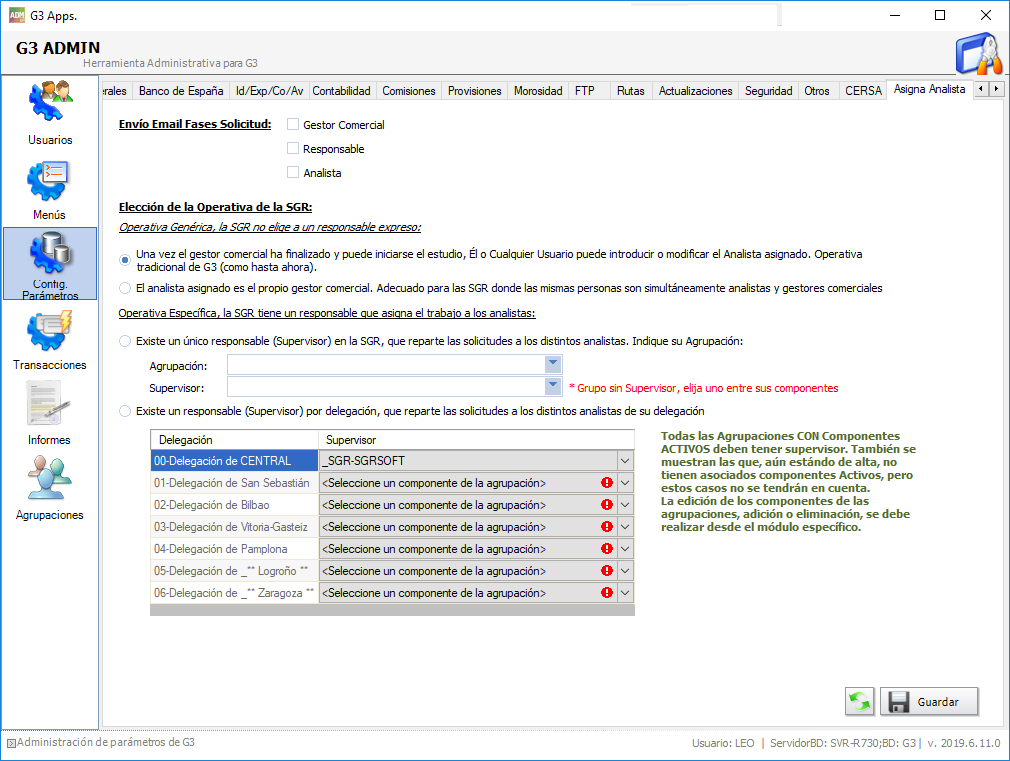Image resolution: width=1010 pixels, height=761 pixels.
Task: Enable the Gestor Comercial email checkbox
Action: 293,124
